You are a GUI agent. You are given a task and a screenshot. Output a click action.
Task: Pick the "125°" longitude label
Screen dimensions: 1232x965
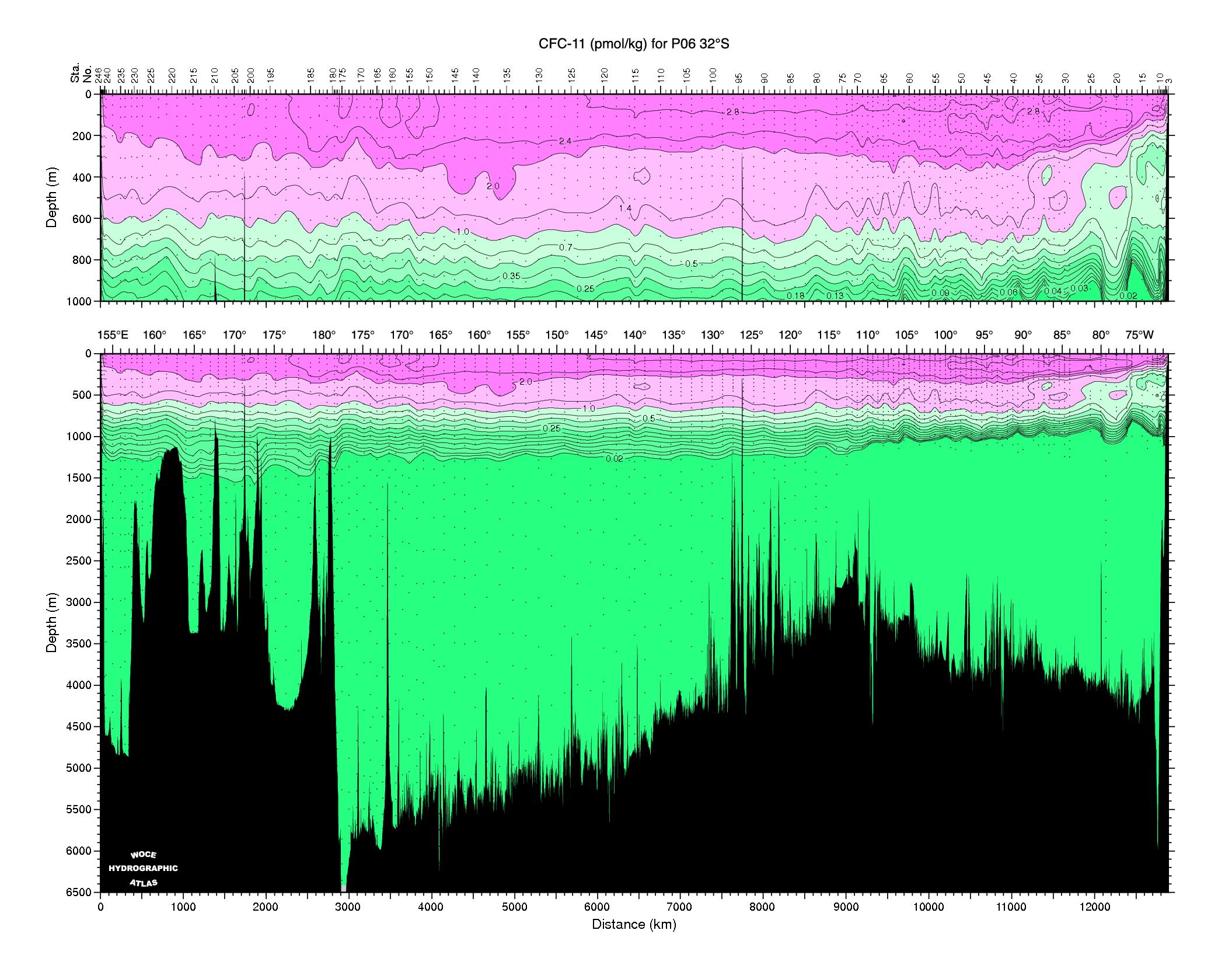751,335
